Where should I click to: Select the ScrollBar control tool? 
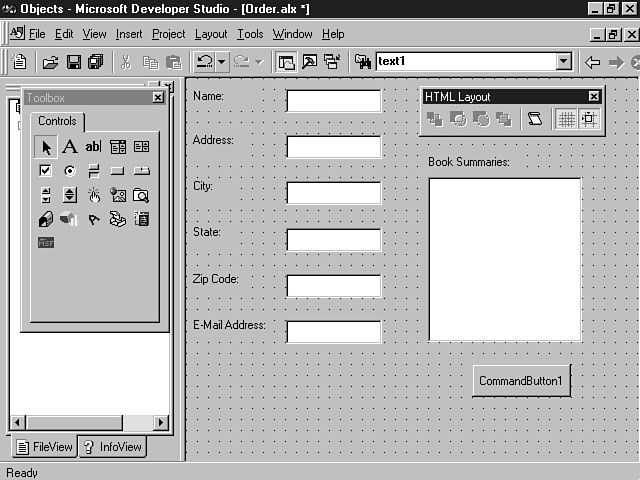coord(45,195)
